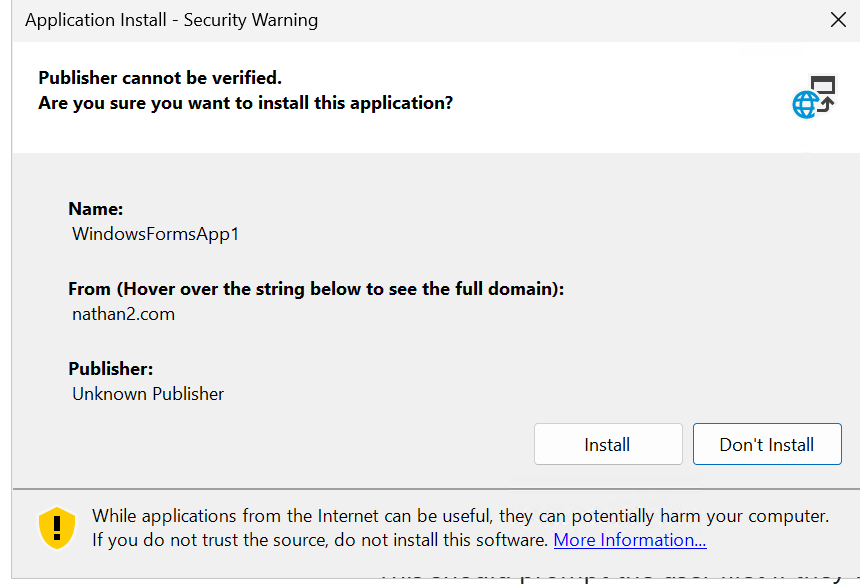Viewport: 860px width, 585px height.
Task: Close the Security Warning dialog
Action: click(838, 20)
